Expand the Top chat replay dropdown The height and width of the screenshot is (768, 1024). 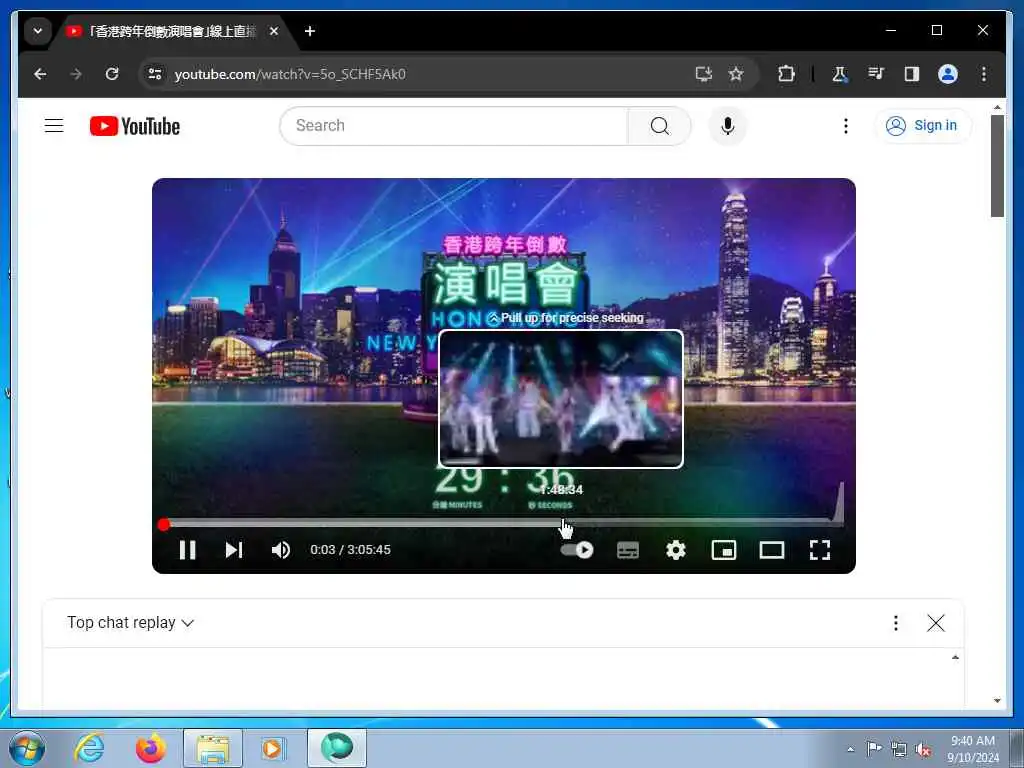click(131, 622)
